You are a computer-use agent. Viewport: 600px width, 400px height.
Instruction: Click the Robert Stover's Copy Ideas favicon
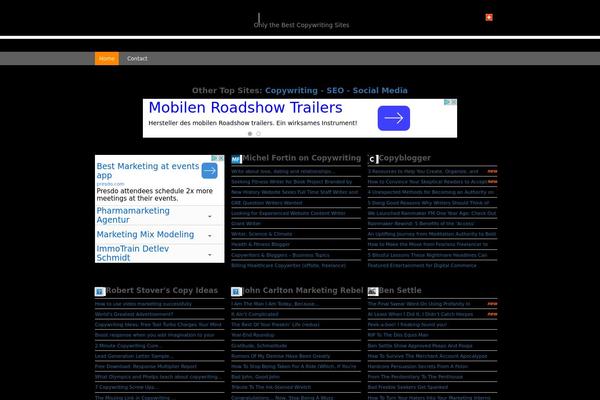coord(100,292)
